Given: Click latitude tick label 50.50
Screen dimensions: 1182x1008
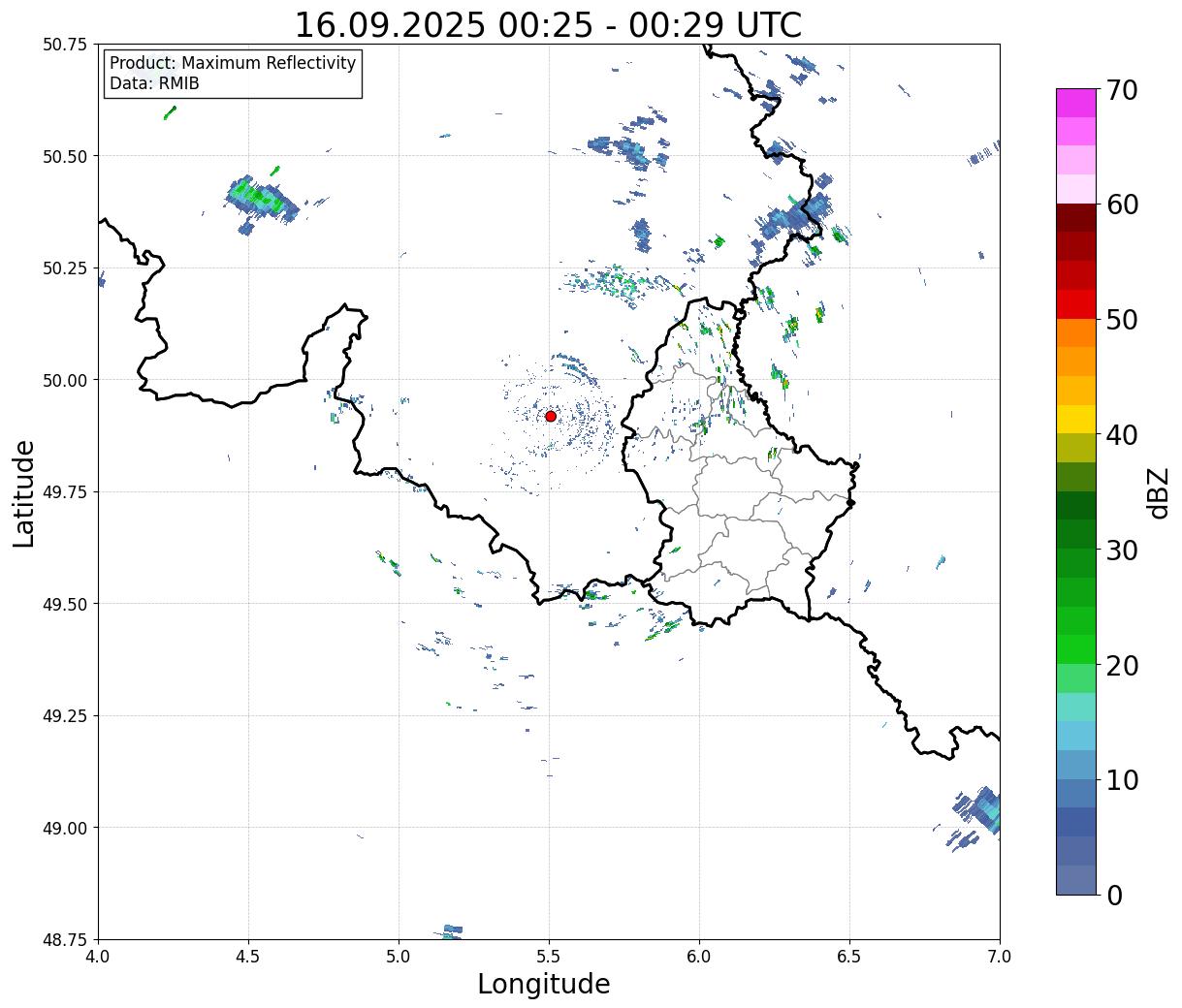Looking at the screenshot, I should (x=65, y=156).
